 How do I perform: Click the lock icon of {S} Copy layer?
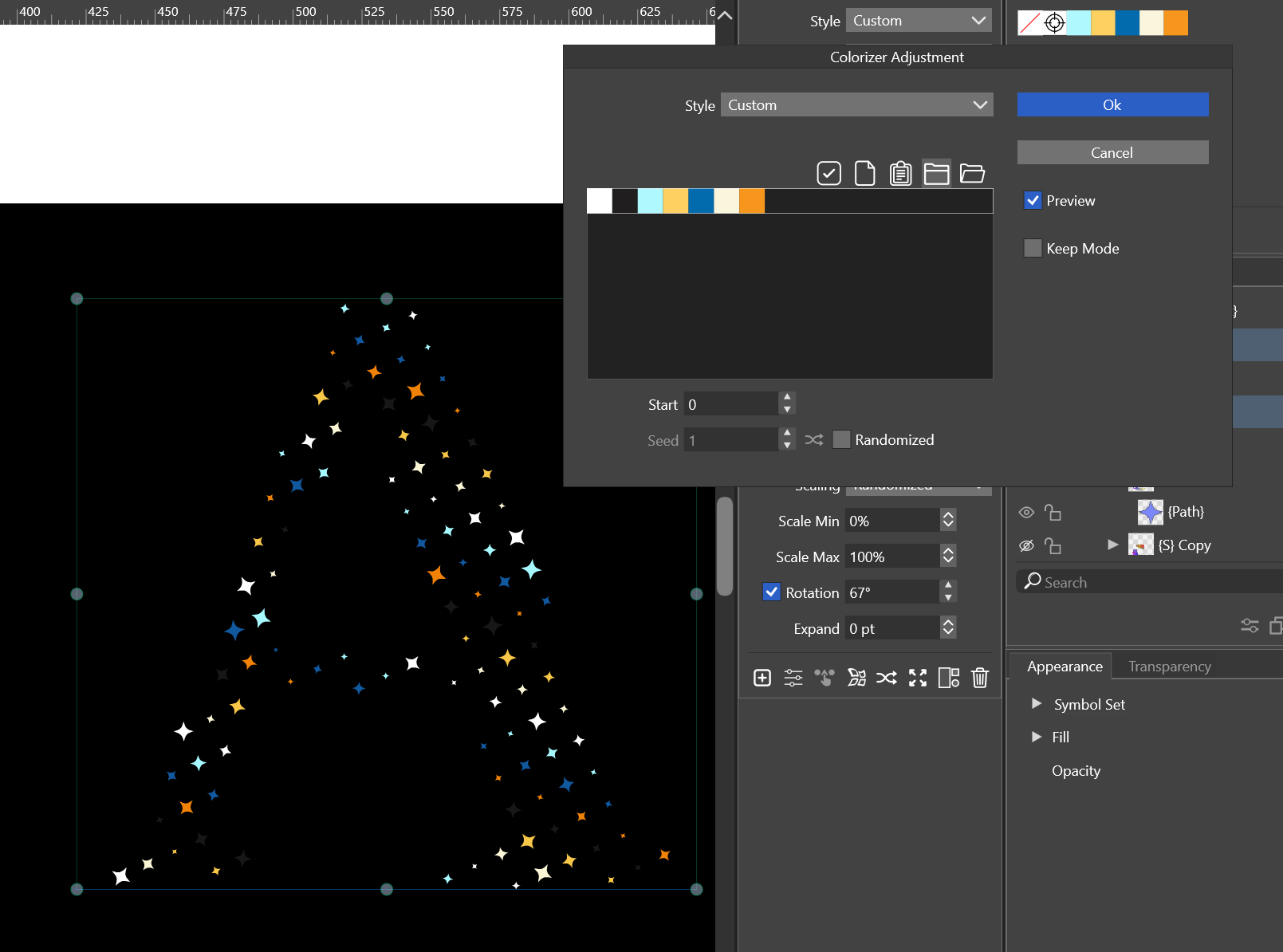(1053, 545)
